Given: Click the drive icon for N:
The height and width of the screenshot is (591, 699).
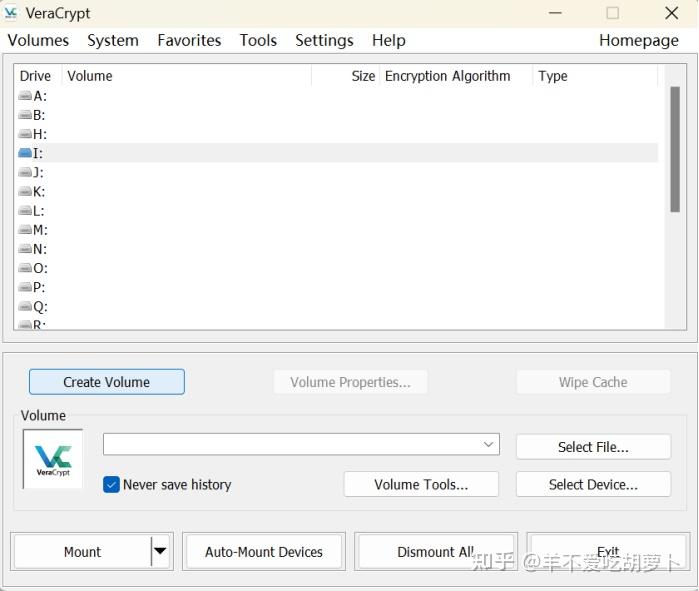Looking at the screenshot, I should 25,249.
